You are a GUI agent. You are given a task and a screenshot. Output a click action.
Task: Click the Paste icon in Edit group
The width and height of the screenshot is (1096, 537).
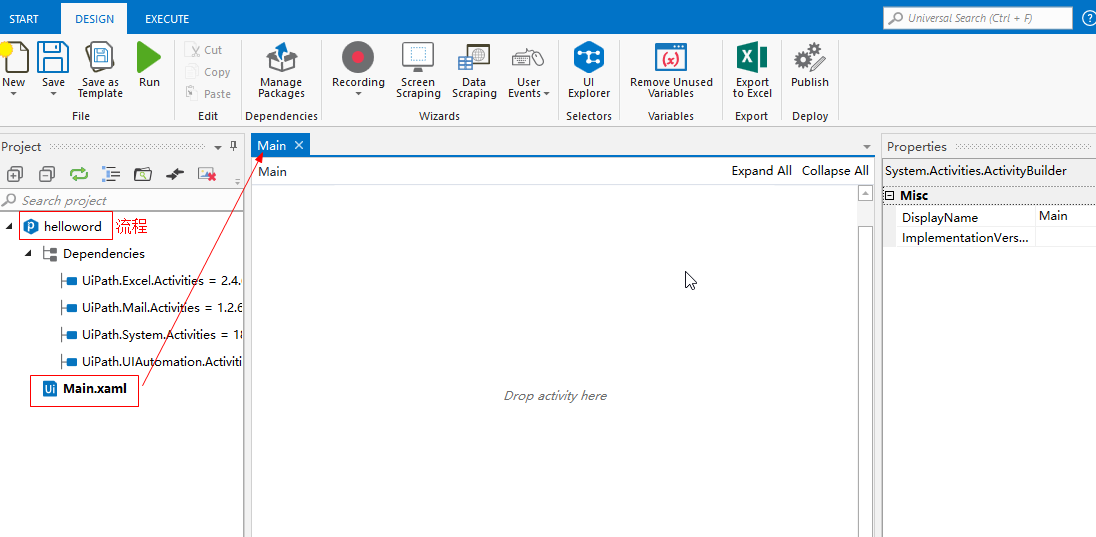[x=191, y=93]
